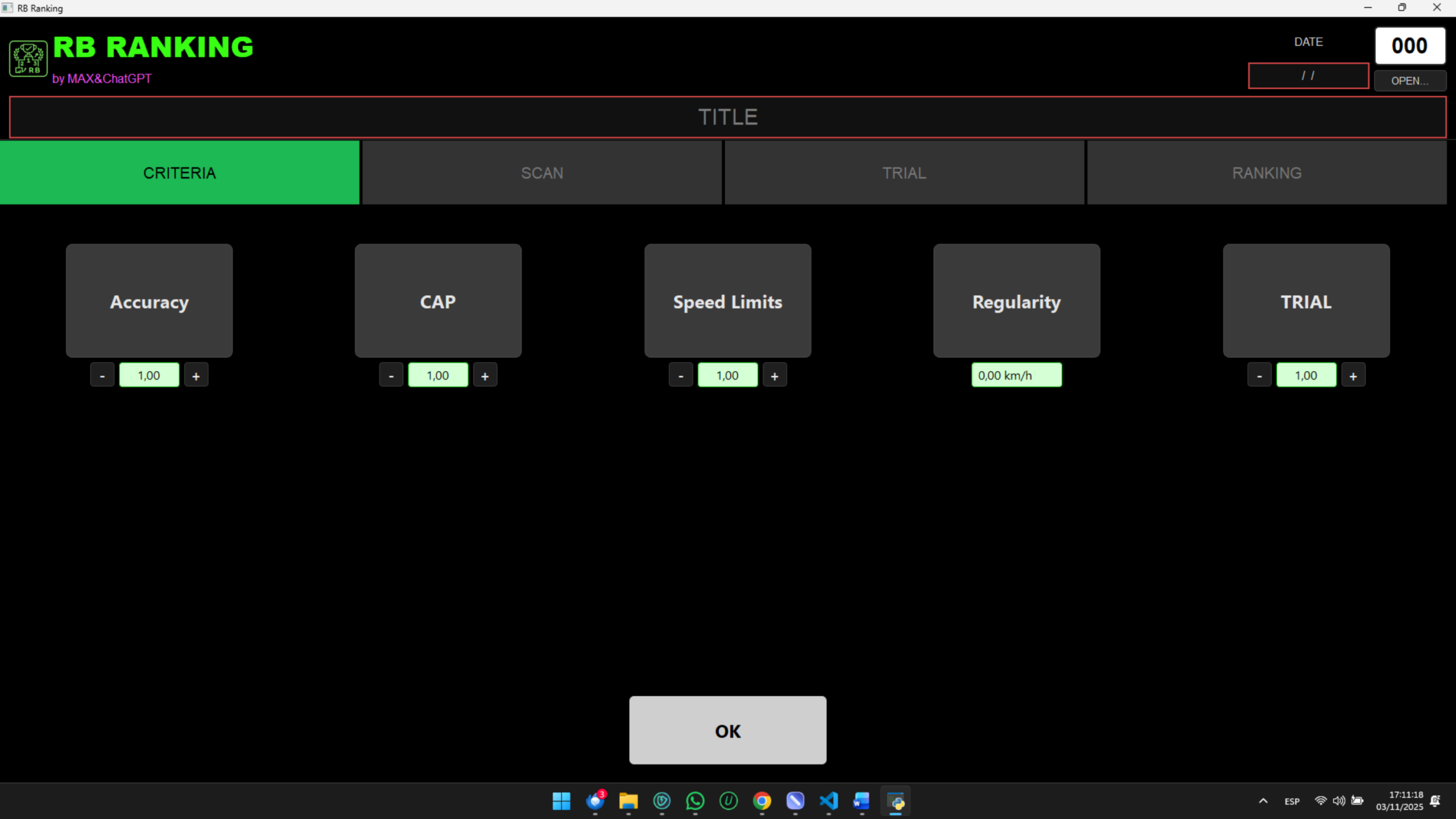The height and width of the screenshot is (819, 1456).
Task: Open WhatsApp from the taskbar
Action: point(695,801)
